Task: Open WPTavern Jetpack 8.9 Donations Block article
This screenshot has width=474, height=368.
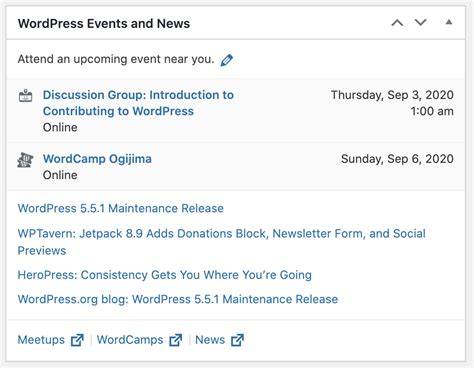Action: point(222,242)
